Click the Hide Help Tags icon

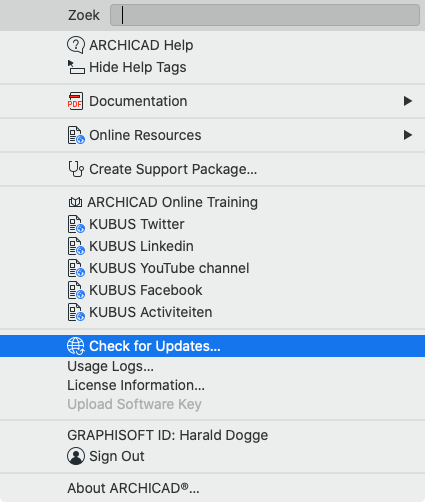(76, 67)
